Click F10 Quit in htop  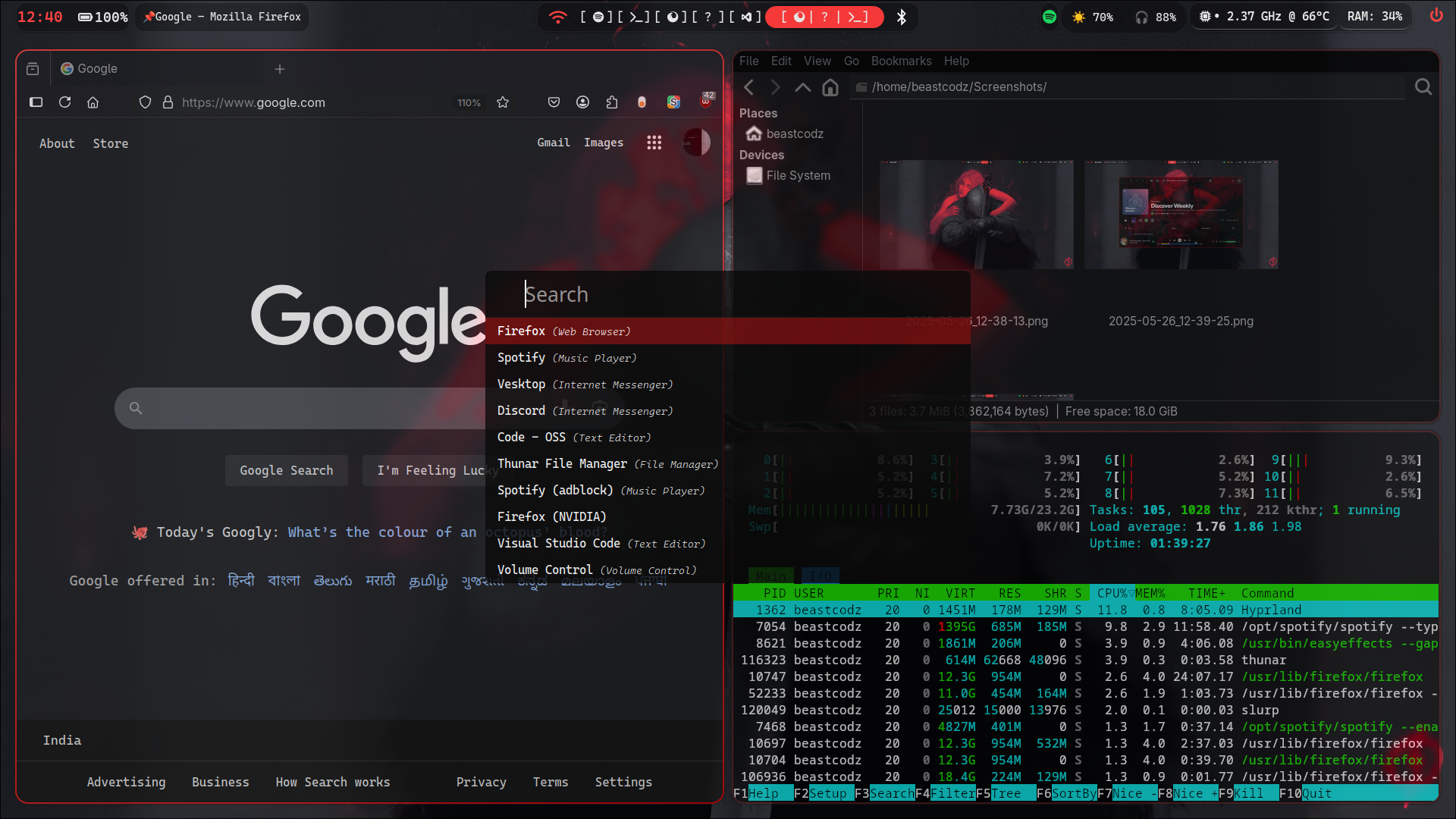1306,793
